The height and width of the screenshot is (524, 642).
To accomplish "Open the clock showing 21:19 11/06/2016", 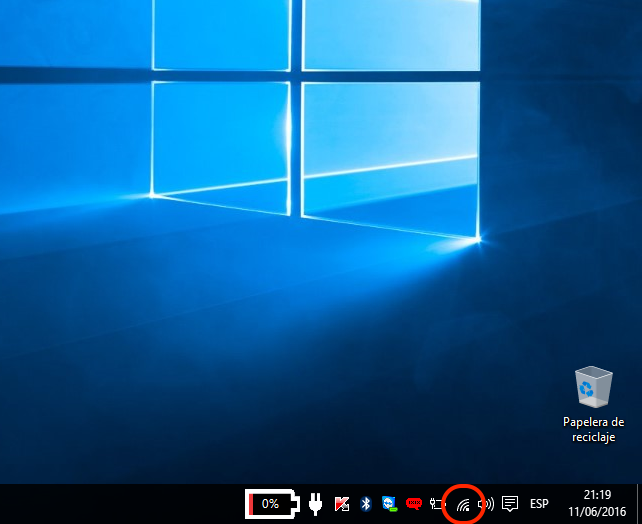I will coord(597,504).
